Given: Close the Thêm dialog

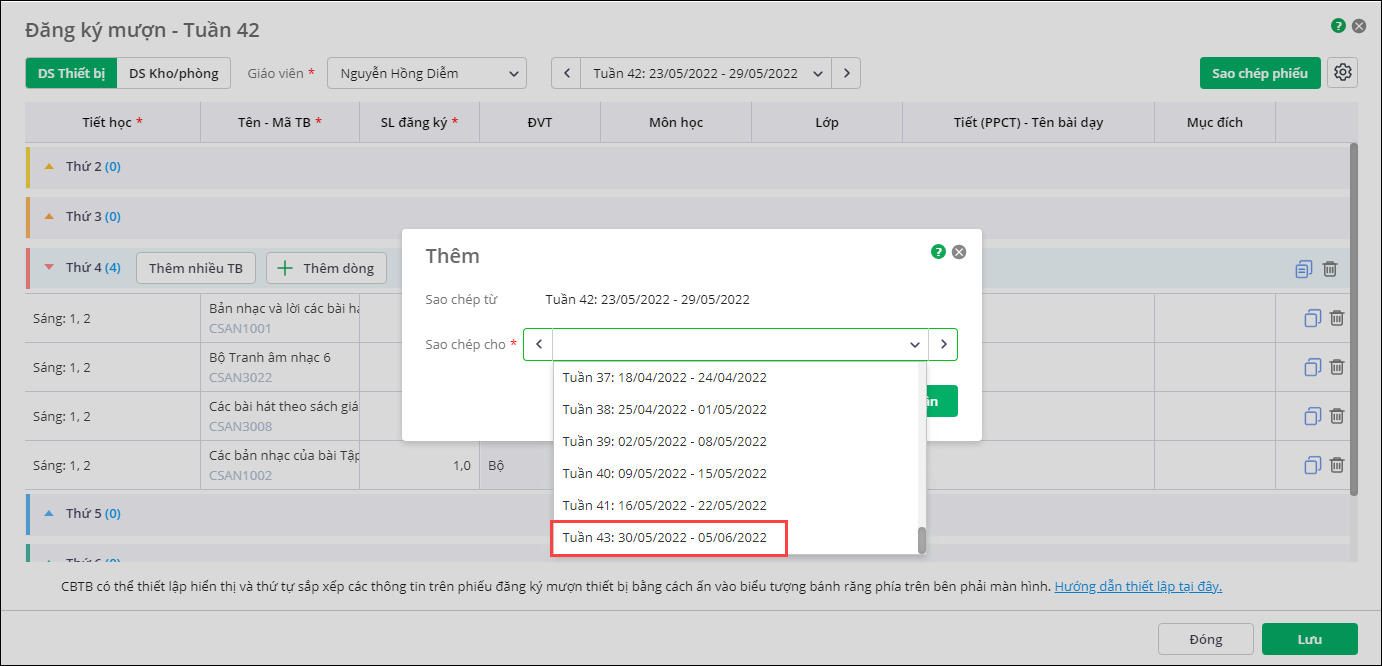Looking at the screenshot, I should pos(959,252).
